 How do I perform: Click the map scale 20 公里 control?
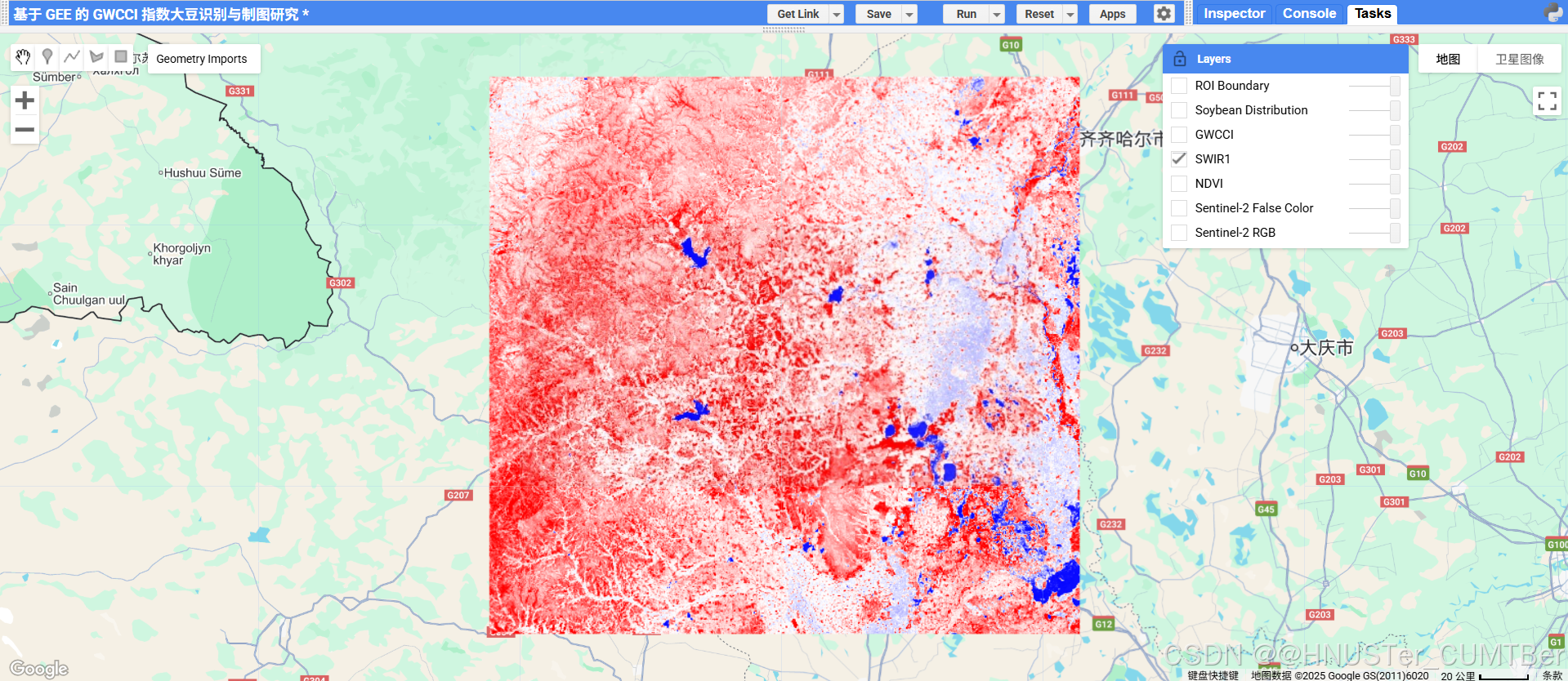click(x=1484, y=675)
